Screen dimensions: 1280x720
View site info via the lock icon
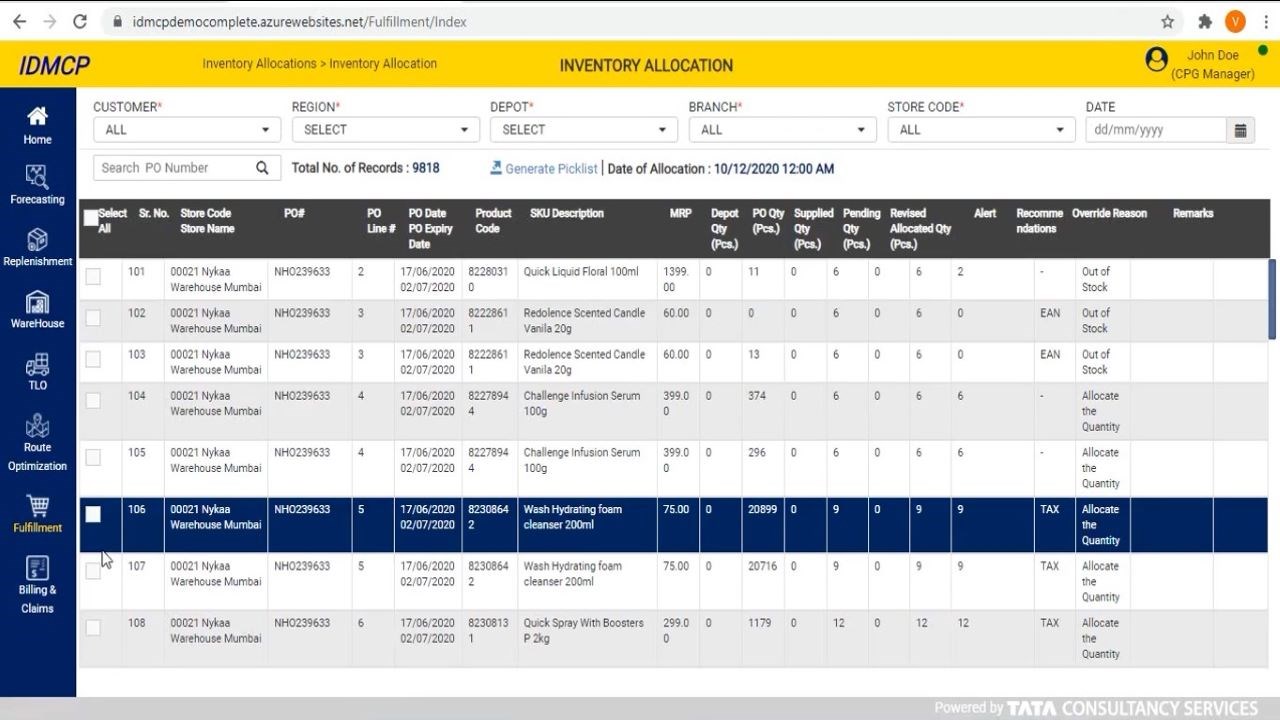coord(118,21)
